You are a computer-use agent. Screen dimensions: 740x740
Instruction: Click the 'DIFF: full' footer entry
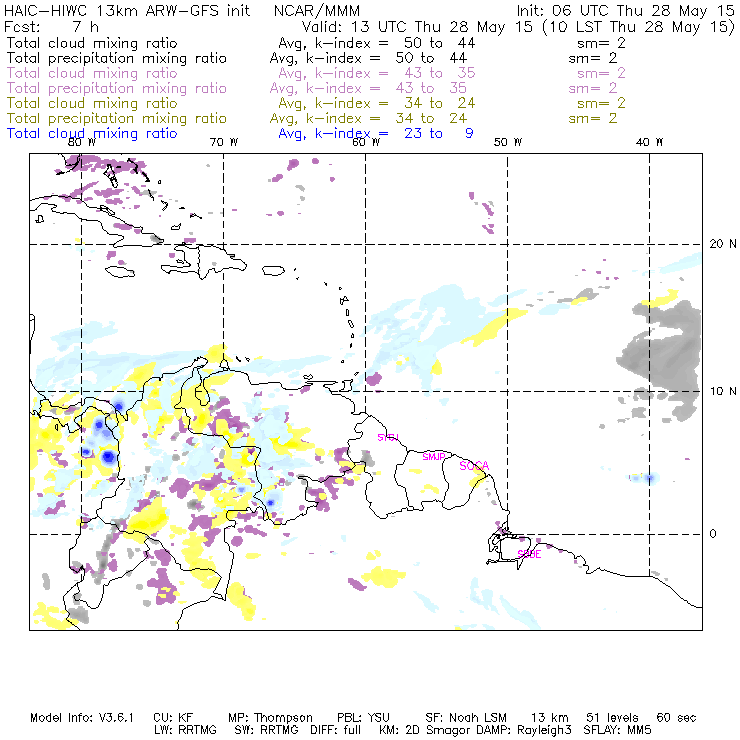coord(336,730)
